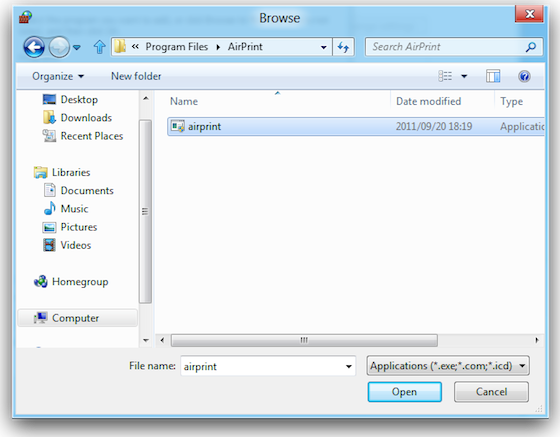Expand the view options dropdown arrow
The image size is (560, 437).
[x=464, y=76]
